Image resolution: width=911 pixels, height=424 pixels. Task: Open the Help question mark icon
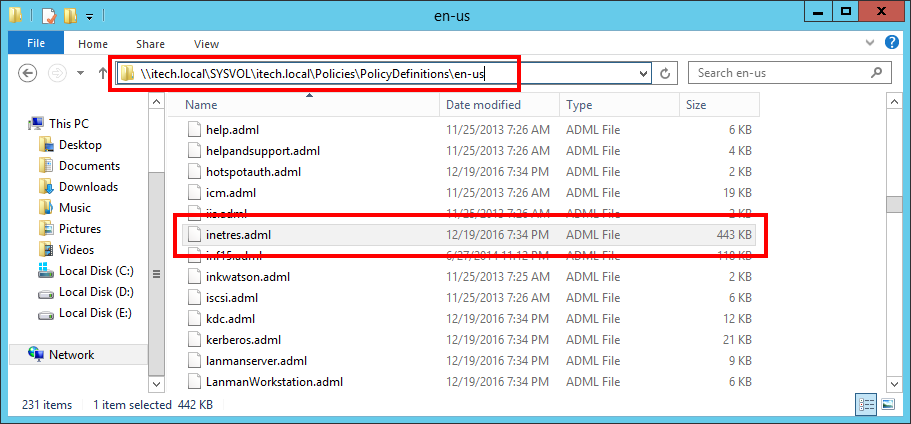coord(892,42)
